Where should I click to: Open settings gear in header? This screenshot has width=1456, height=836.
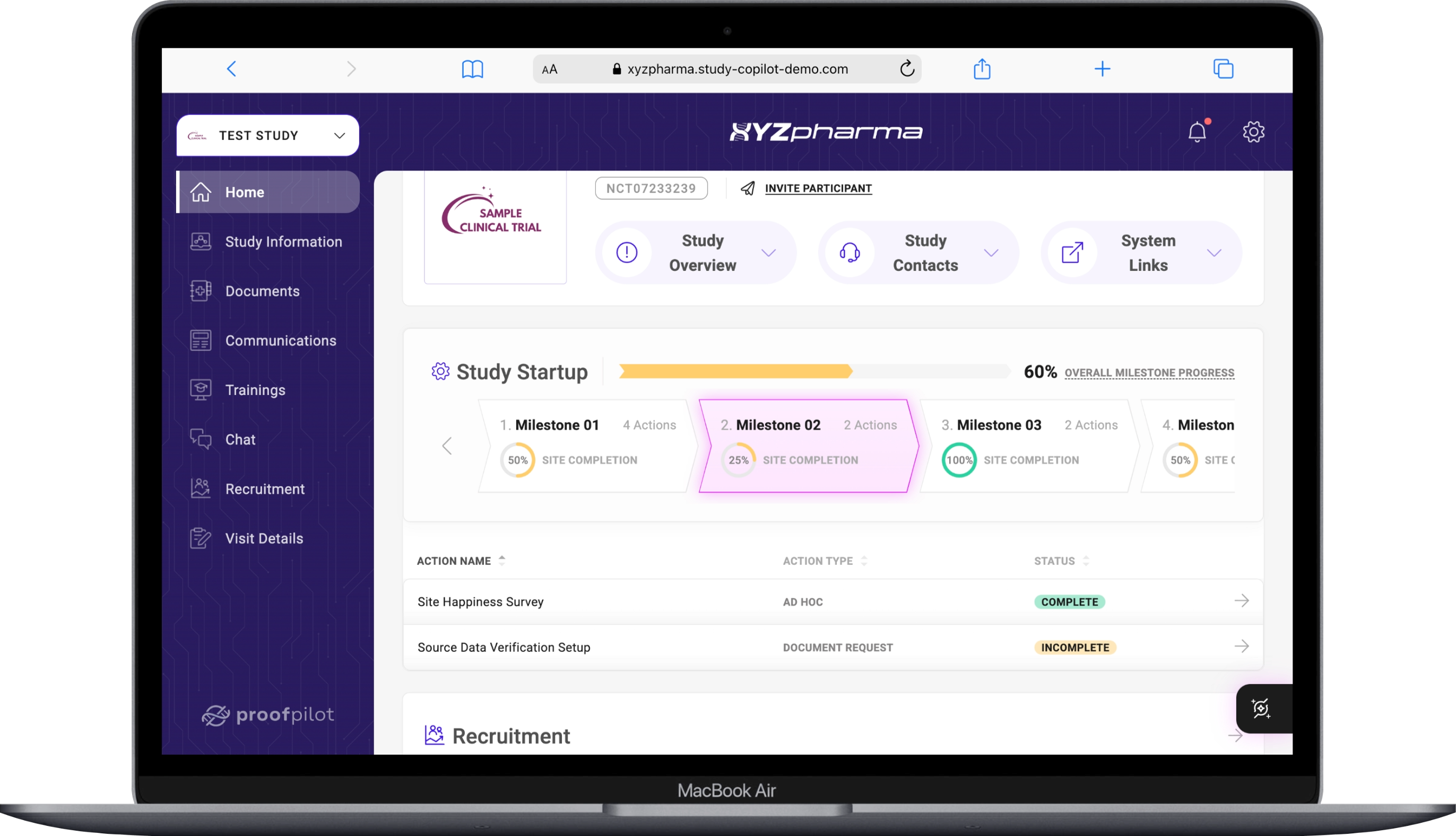(1253, 132)
